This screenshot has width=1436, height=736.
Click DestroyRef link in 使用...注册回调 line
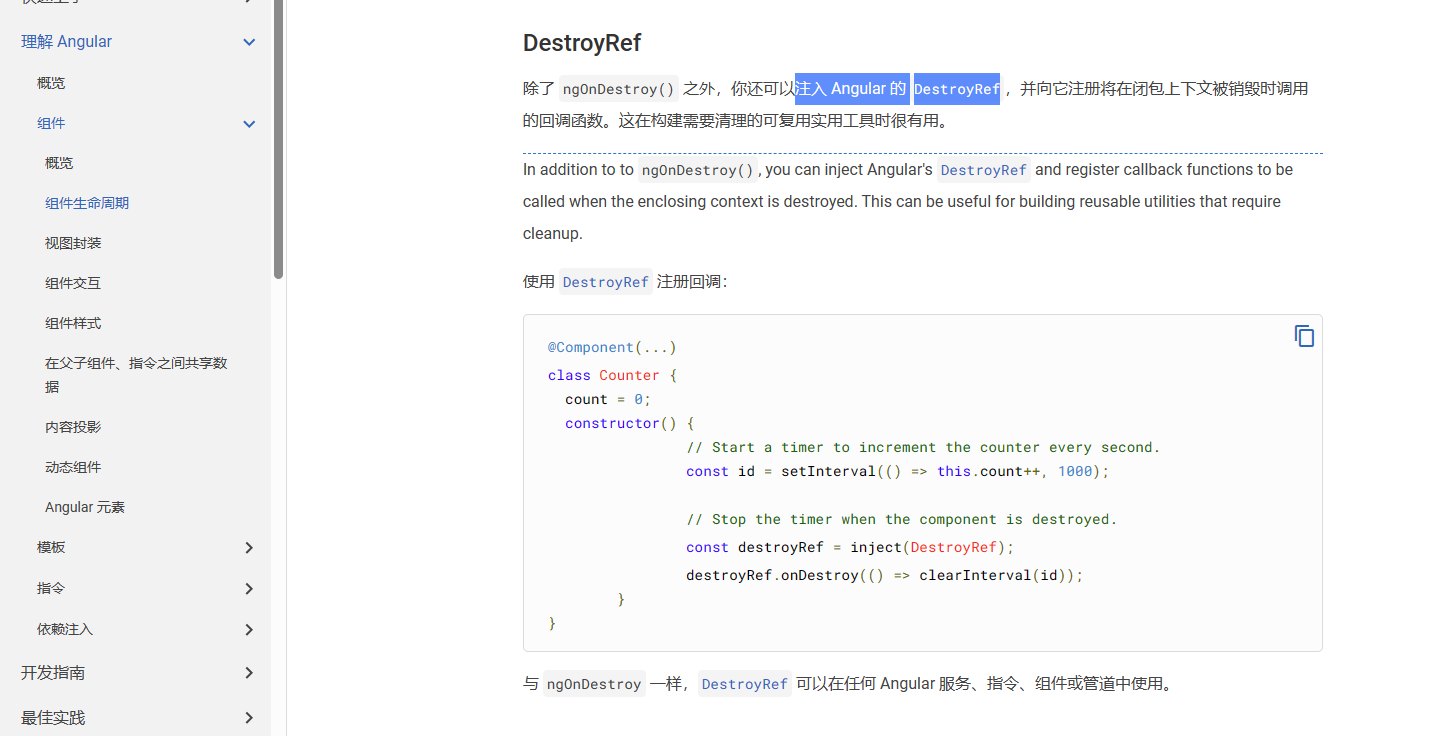(x=606, y=282)
